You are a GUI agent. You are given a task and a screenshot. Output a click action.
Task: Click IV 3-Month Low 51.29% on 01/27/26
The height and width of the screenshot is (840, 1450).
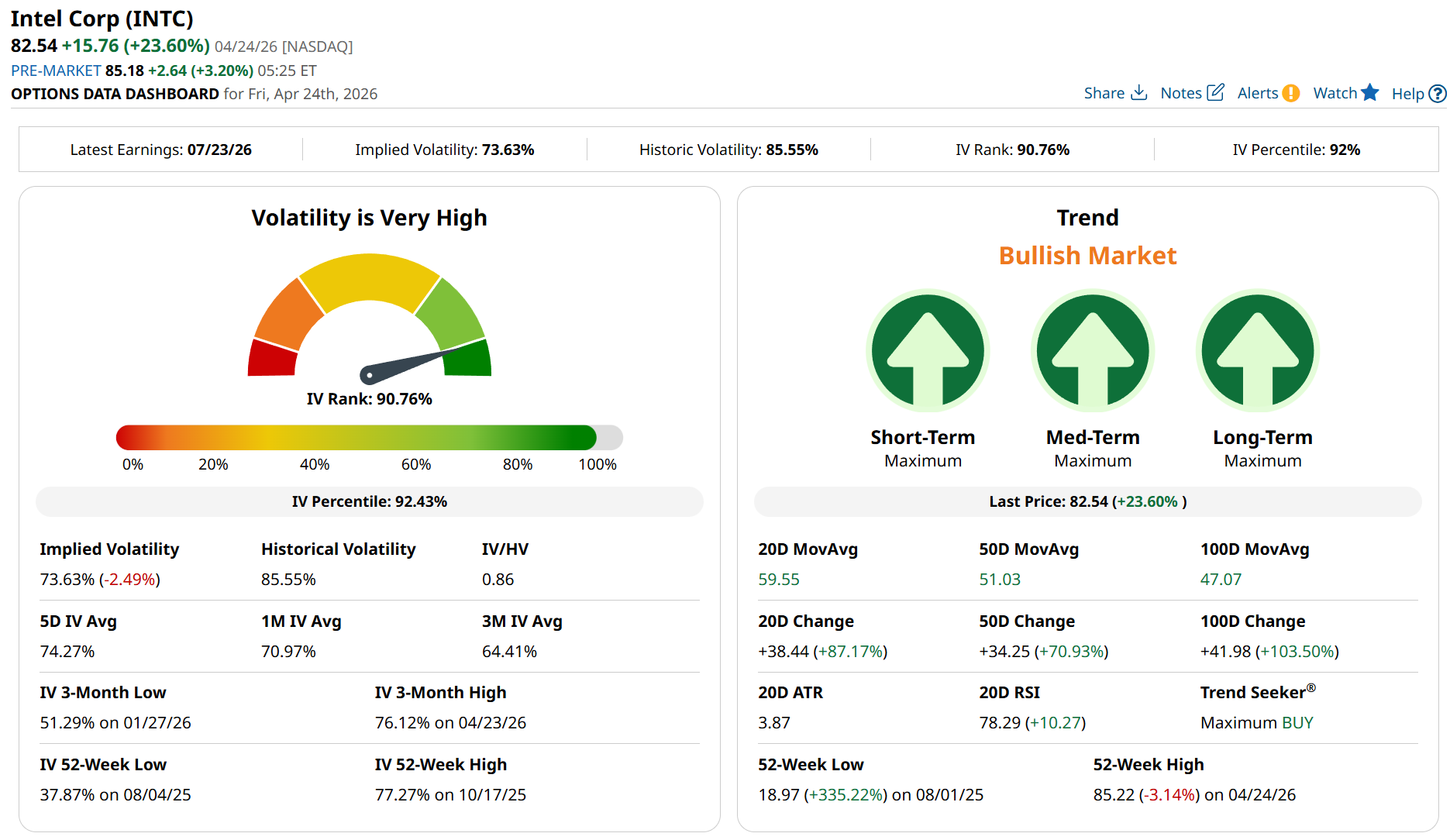(115, 723)
